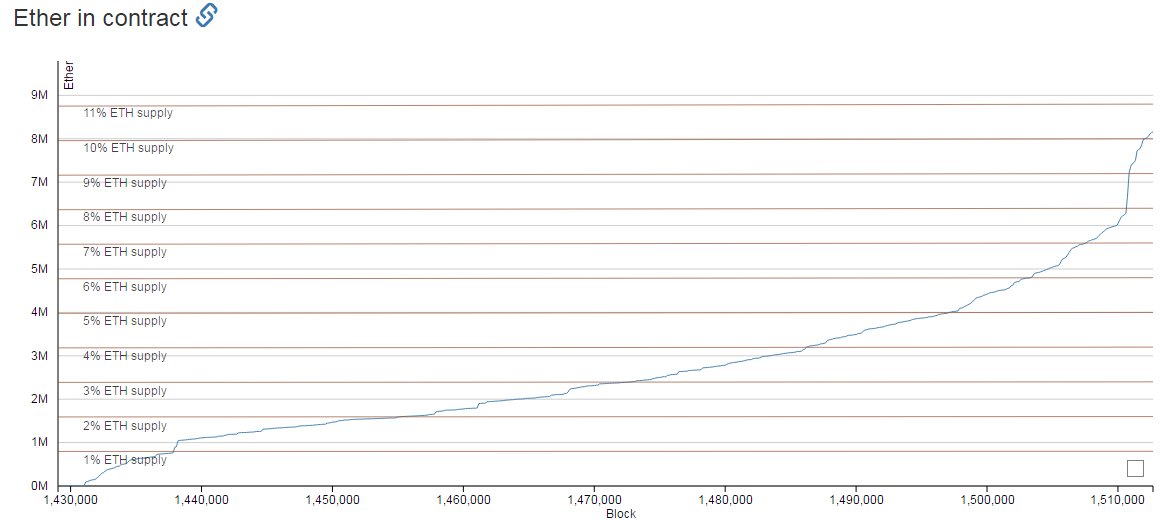Select the '11% ETH supply' label
The width and height of the screenshot is (1176, 522).
pyautogui.click(x=128, y=113)
